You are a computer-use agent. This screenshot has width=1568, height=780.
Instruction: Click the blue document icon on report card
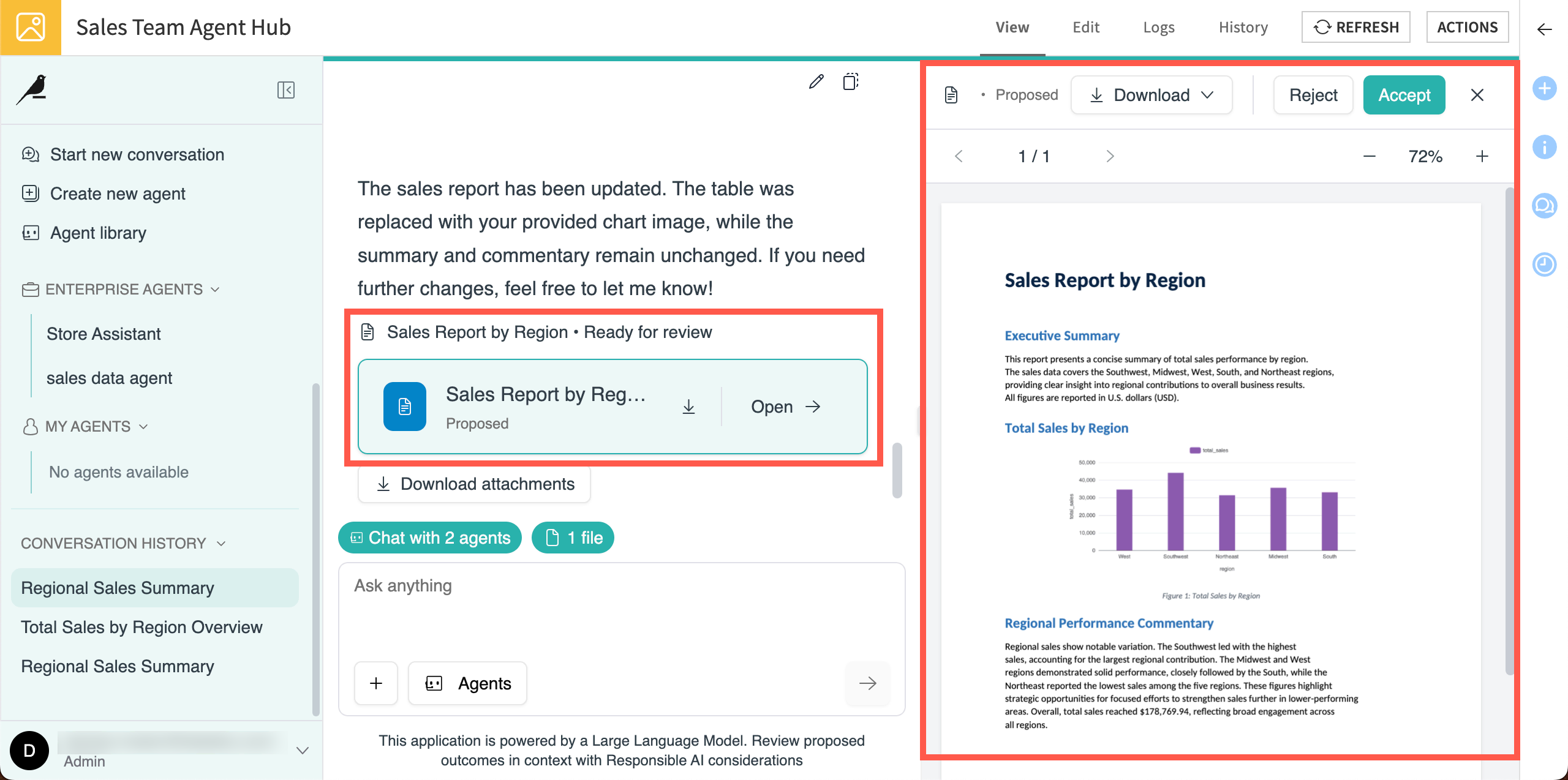(404, 407)
